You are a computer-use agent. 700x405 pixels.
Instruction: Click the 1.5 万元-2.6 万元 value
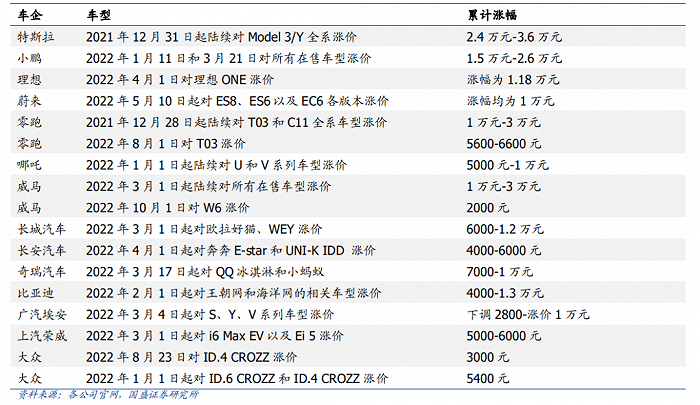click(514, 58)
